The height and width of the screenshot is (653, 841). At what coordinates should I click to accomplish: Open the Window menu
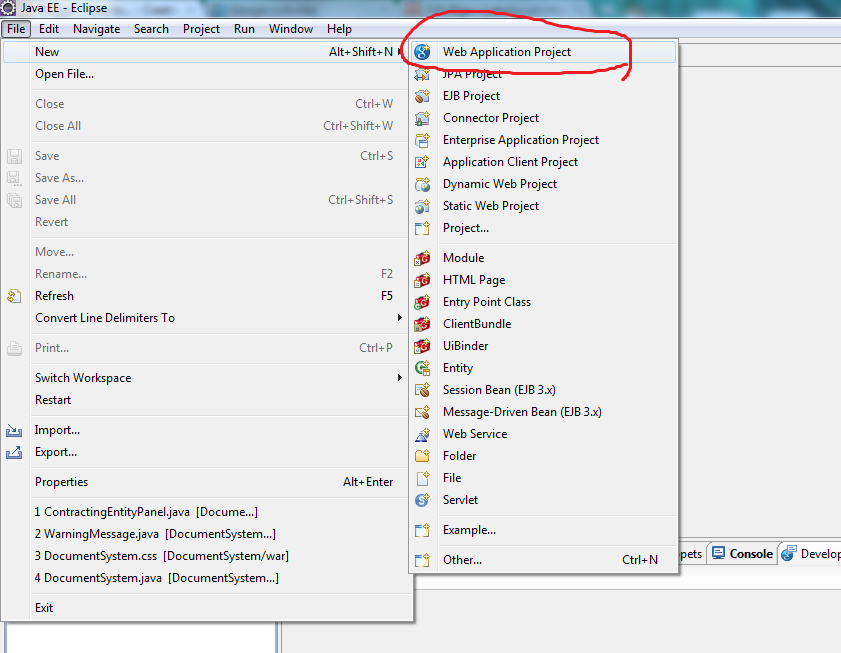point(291,29)
